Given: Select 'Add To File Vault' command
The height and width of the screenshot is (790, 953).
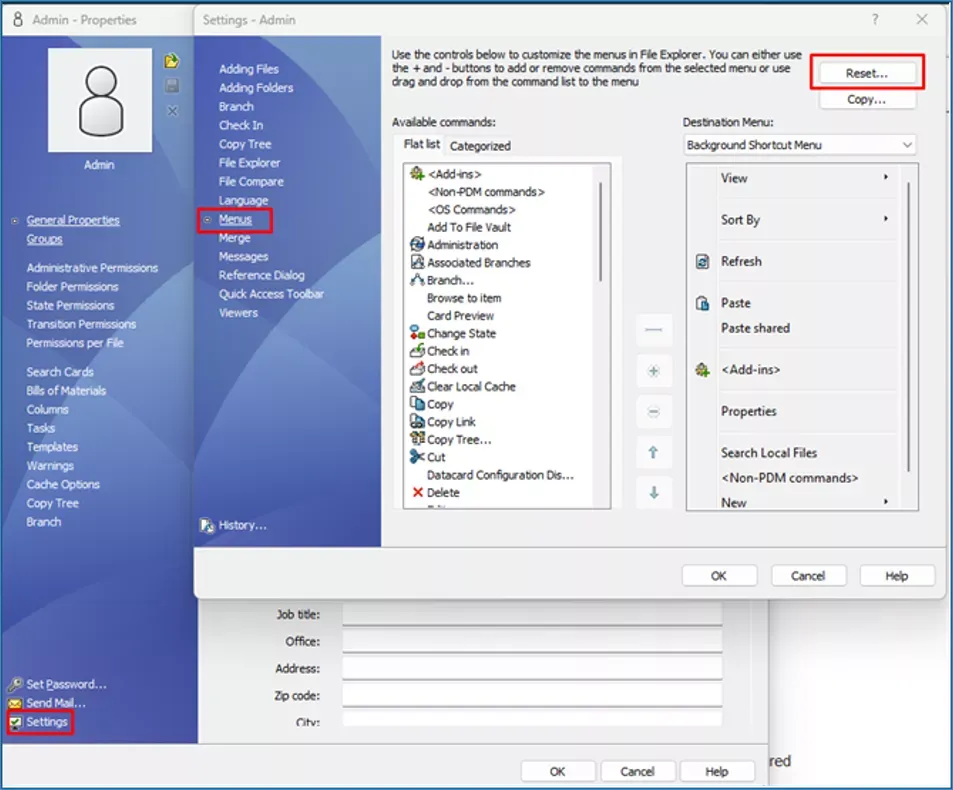Looking at the screenshot, I should coord(469,227).
